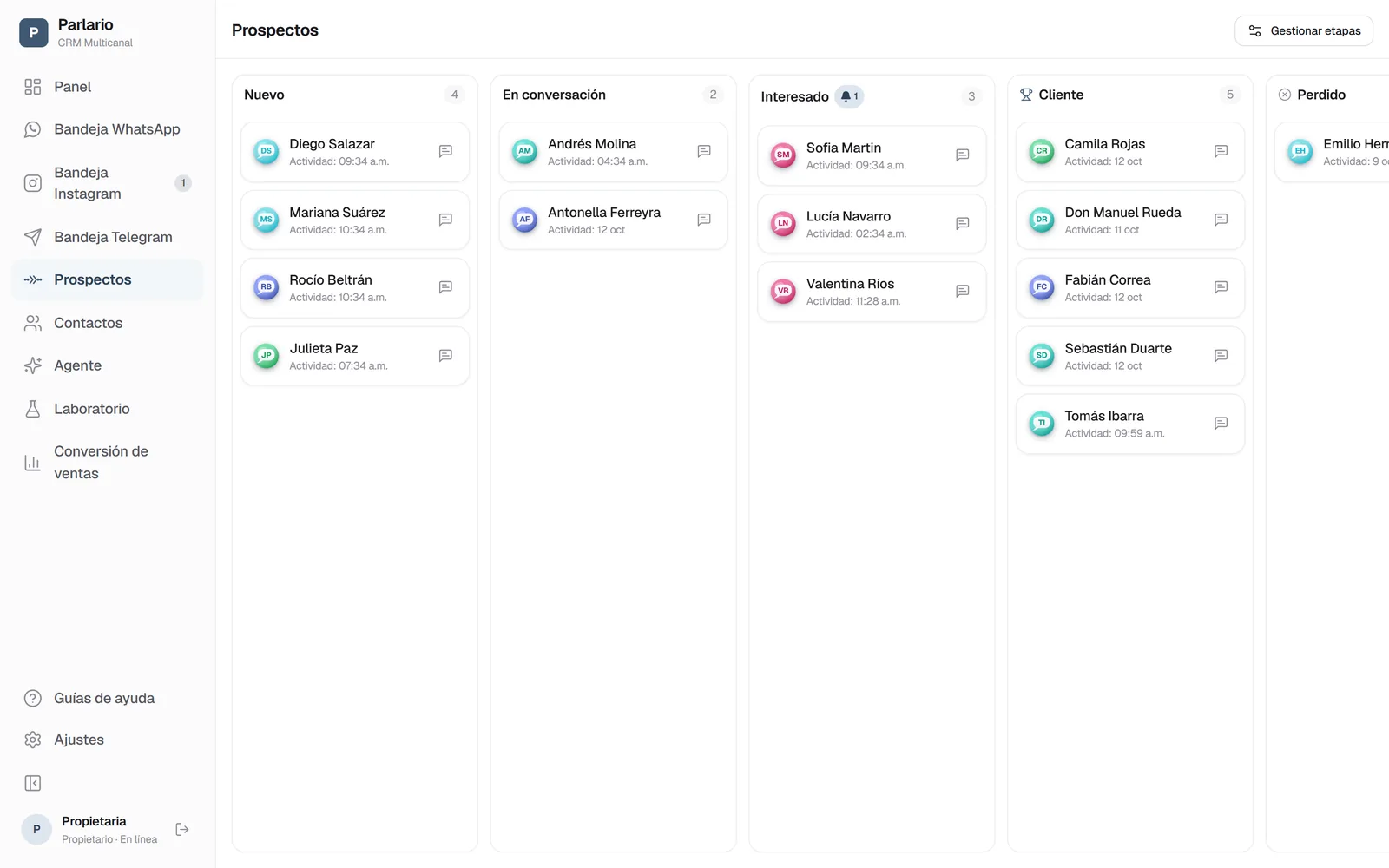Click "Propietario · En línea" status text

click(109, 839)
